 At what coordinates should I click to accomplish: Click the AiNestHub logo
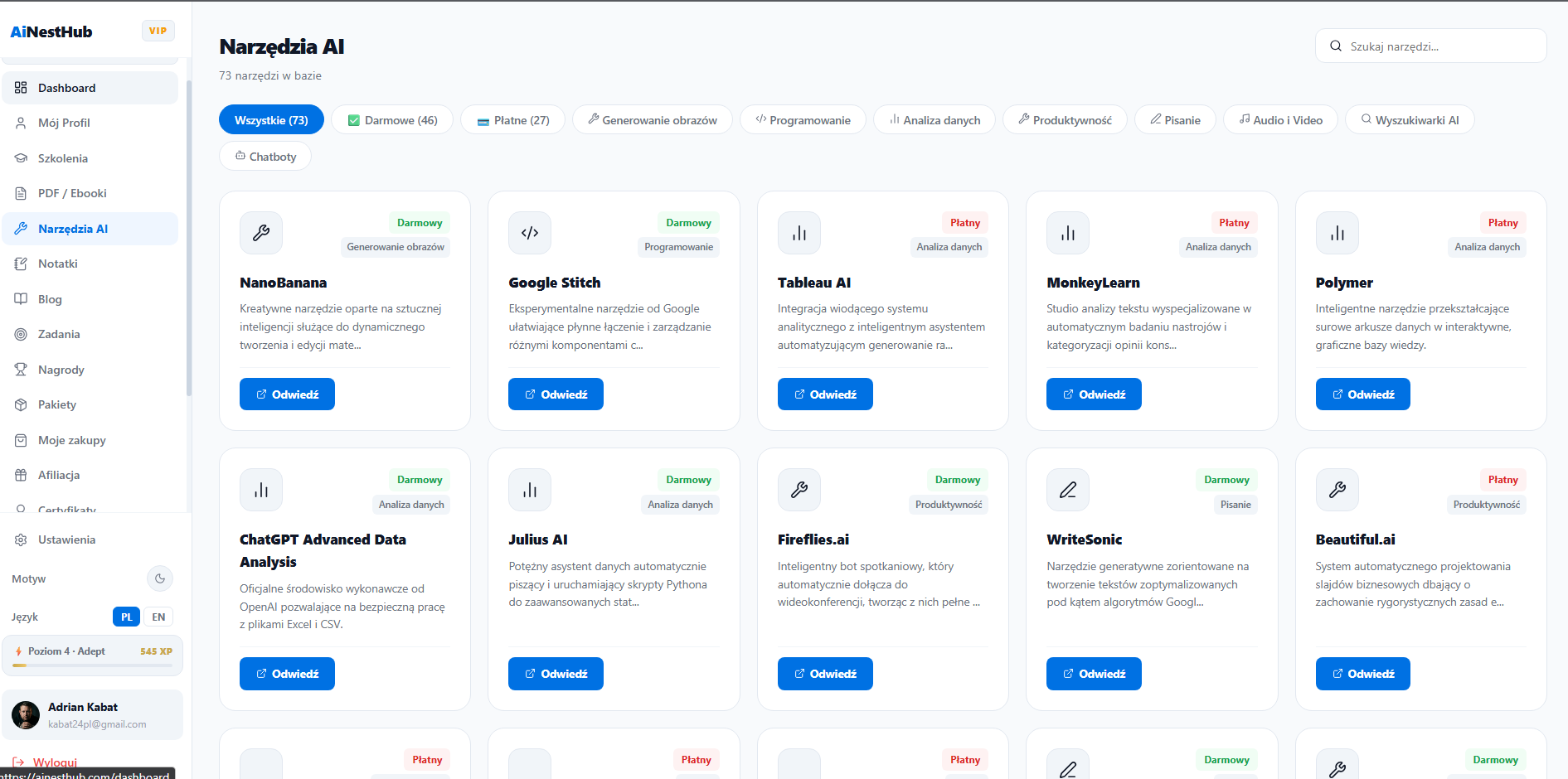click(51, 31)
